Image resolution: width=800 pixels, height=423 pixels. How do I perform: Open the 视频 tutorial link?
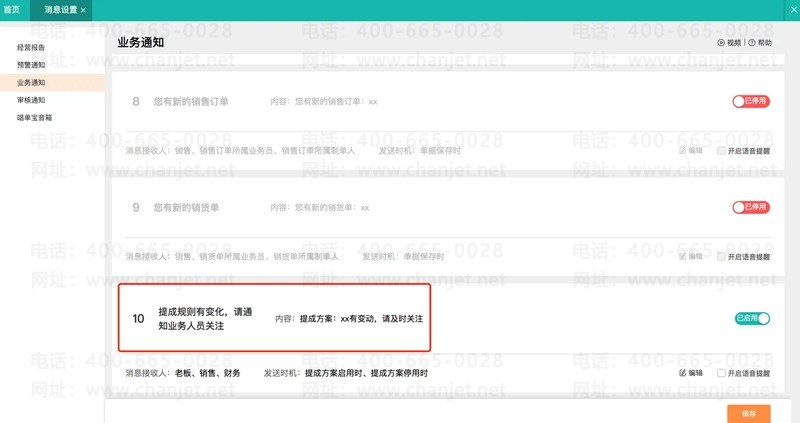click(729, 43)
